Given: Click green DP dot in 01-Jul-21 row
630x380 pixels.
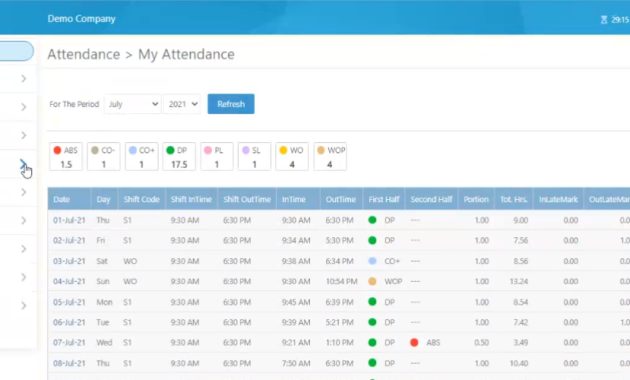Looking at the screenshot, I should point(372,220).
